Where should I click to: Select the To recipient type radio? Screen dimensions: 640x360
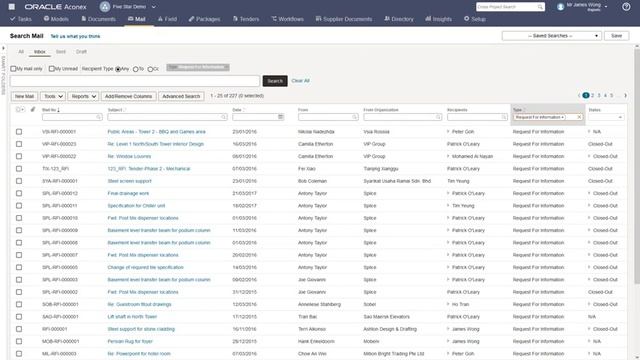136,69
